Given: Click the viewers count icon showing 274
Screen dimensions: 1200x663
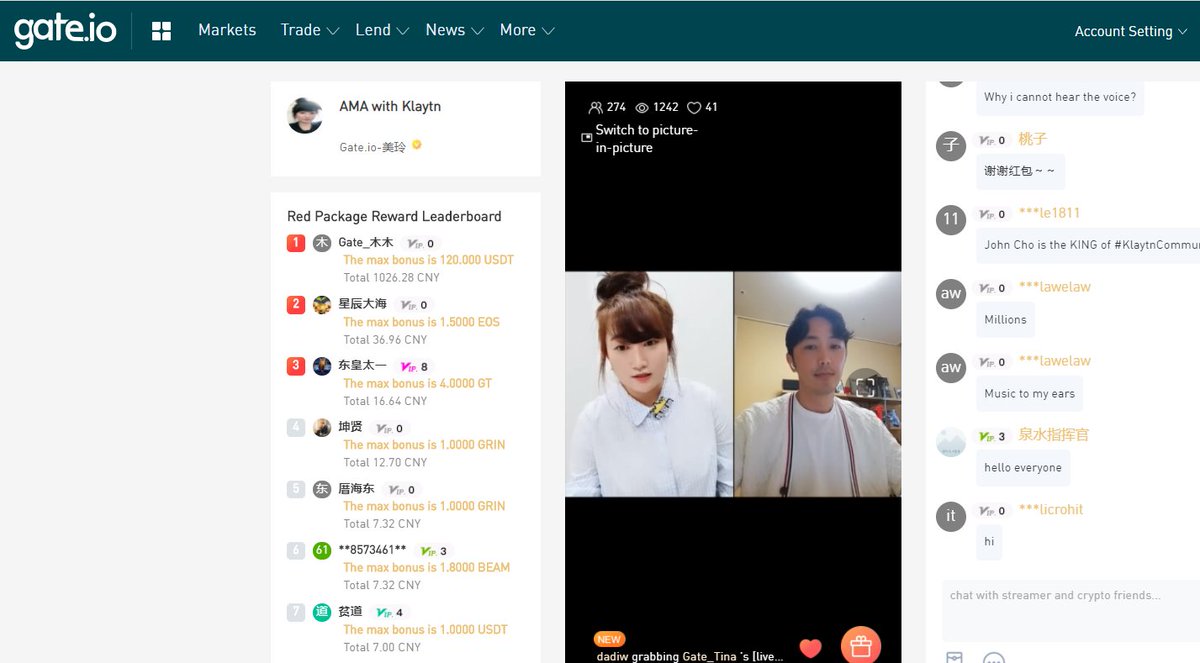Looking at the screenshot, I should pos(596,107).
